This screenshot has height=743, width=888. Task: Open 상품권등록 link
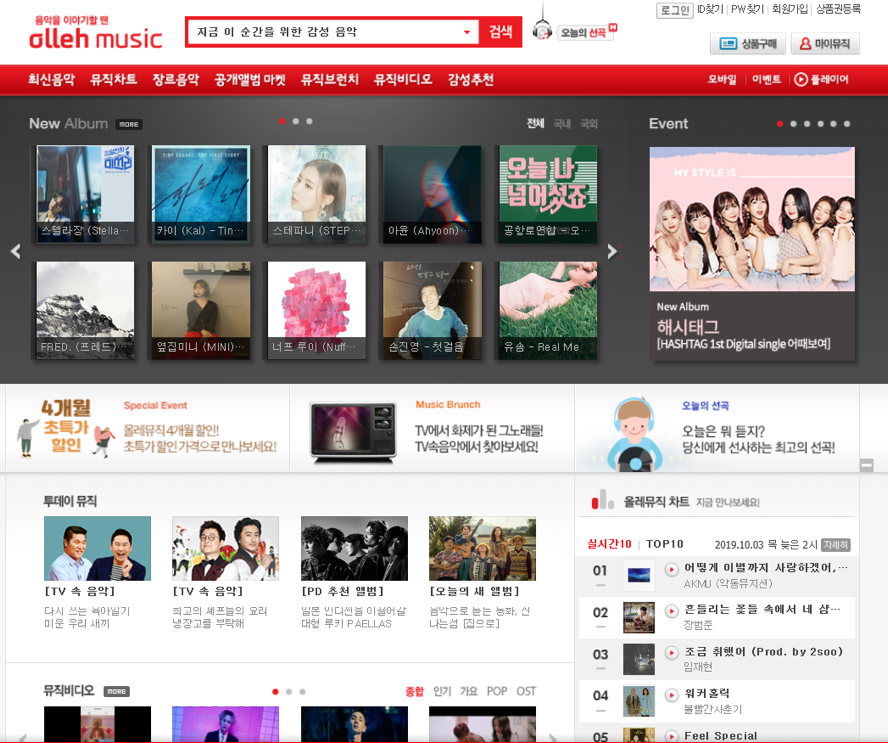tap(838, 9)
